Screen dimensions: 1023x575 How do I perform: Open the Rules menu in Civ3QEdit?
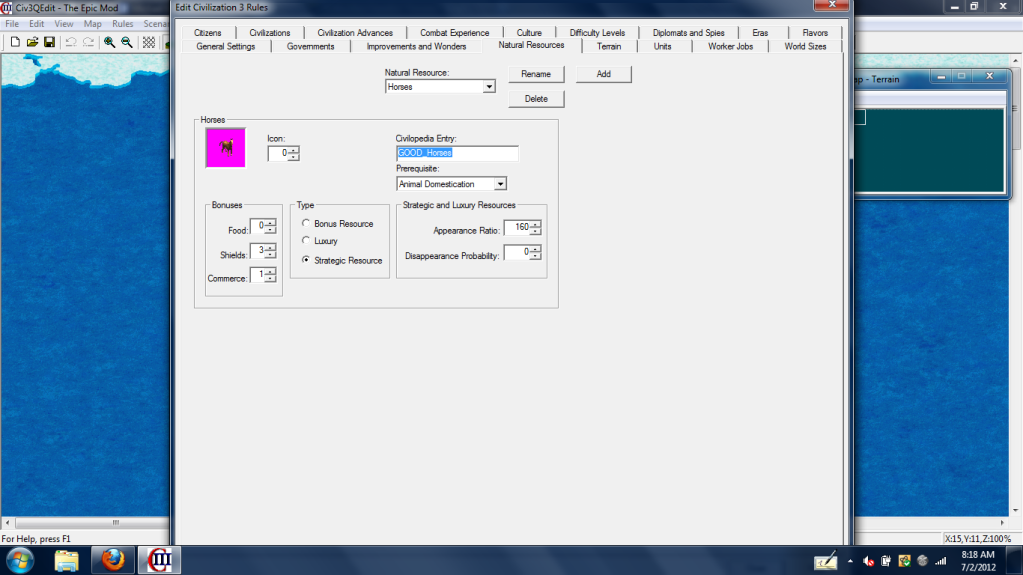tap(123, 23)
